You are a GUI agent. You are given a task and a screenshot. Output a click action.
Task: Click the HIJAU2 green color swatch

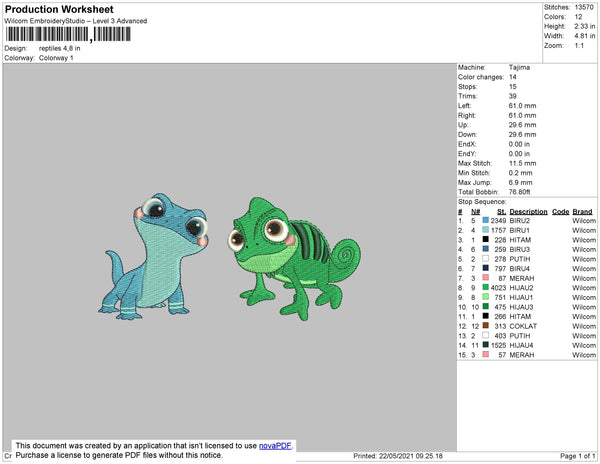coord(486,287)
